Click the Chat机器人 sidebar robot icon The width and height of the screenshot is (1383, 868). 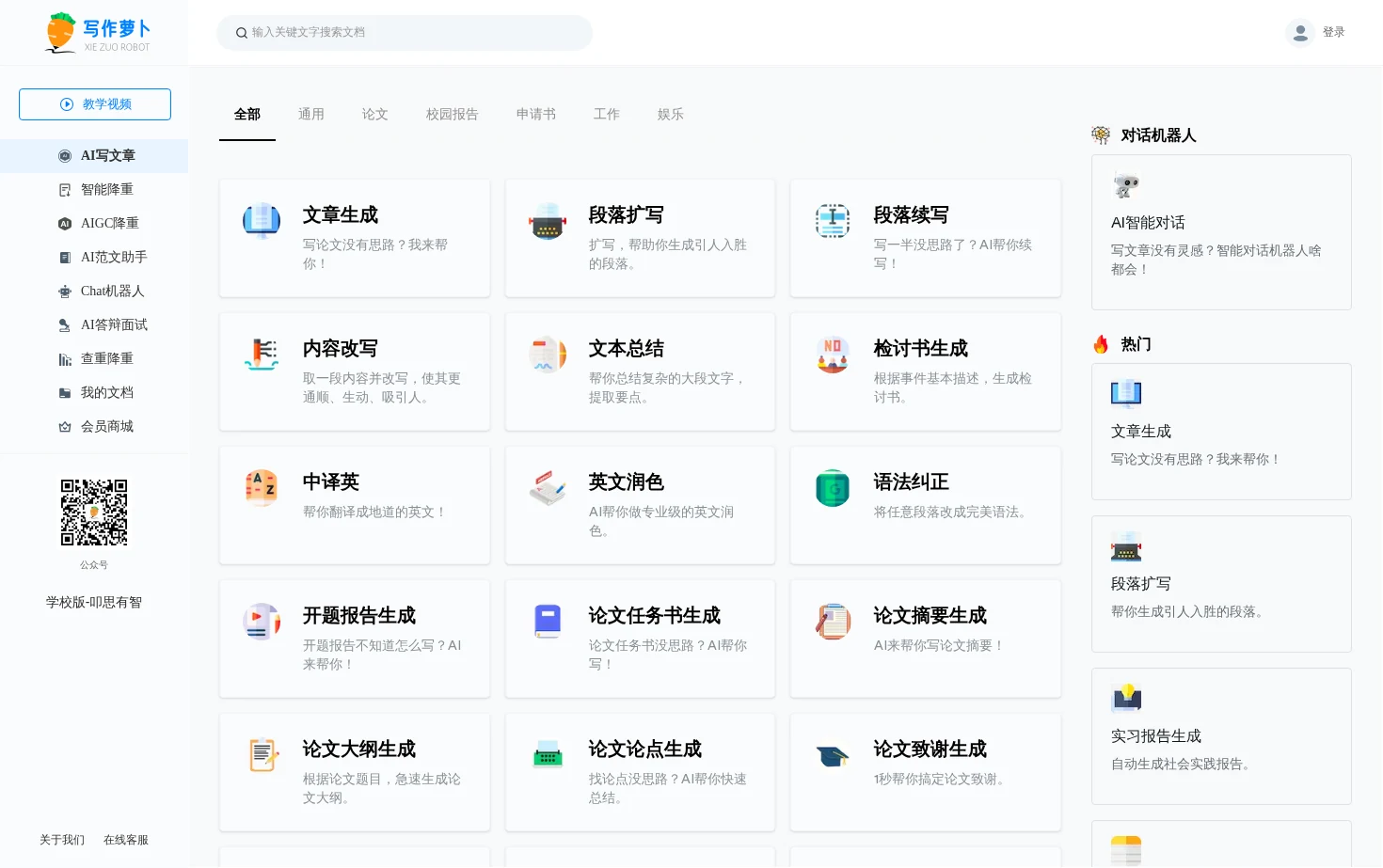(65, 292)
